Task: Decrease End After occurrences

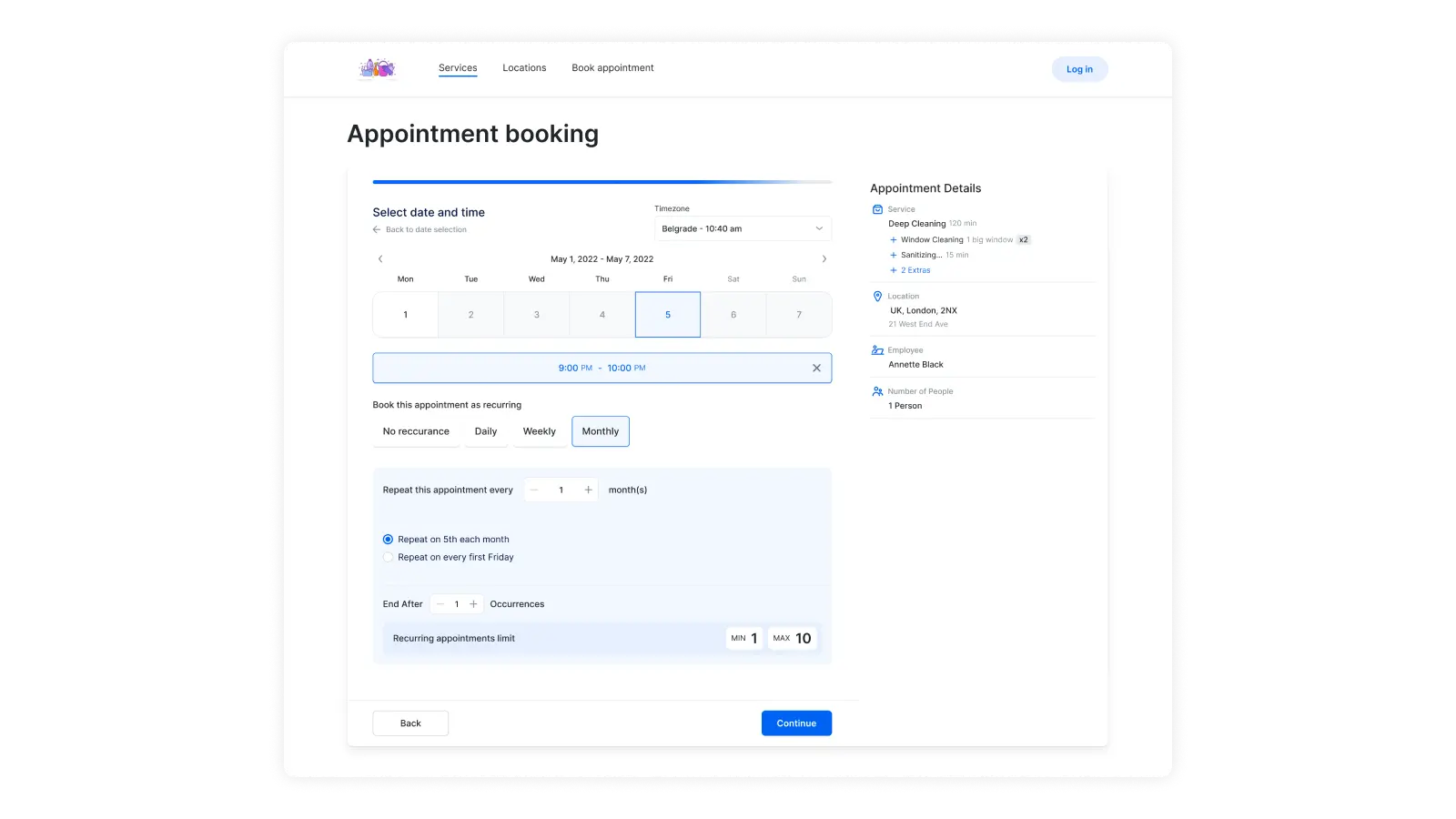Action: click(440, 604)
